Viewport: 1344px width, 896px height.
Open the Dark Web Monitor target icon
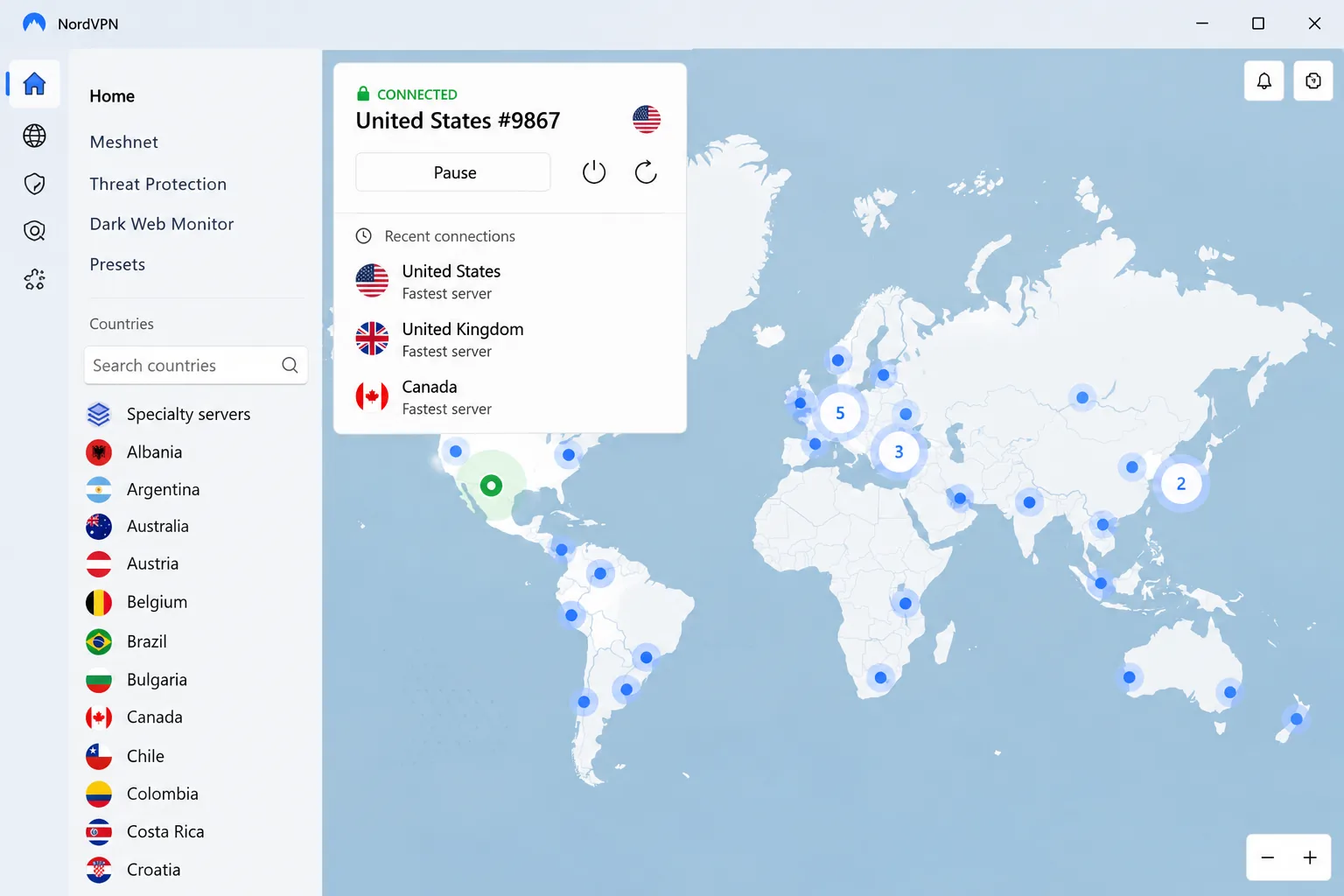point(34,231)
